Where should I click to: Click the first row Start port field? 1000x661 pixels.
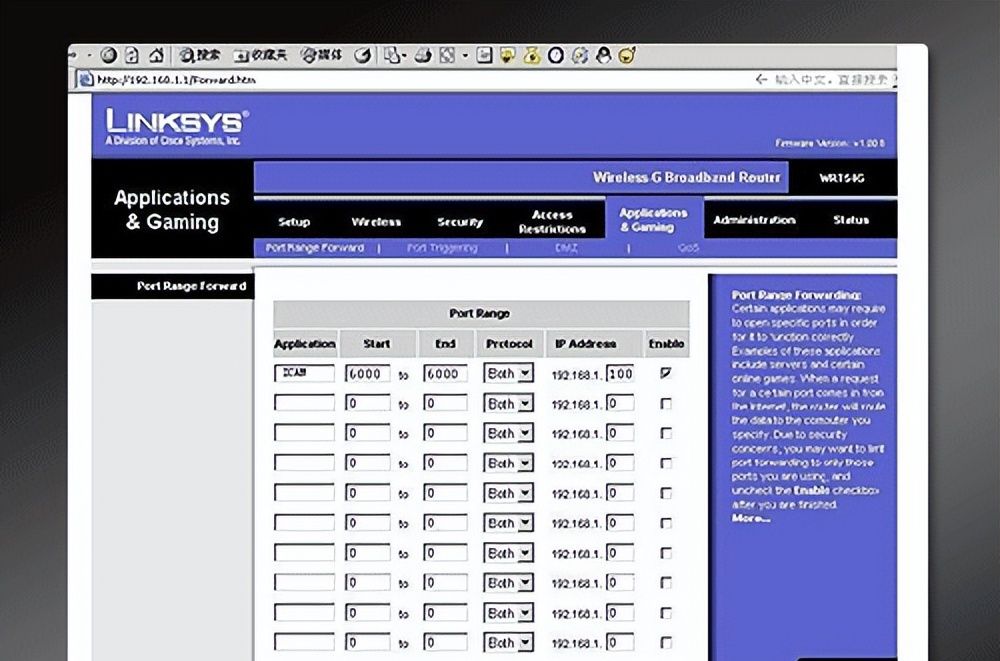367,374
